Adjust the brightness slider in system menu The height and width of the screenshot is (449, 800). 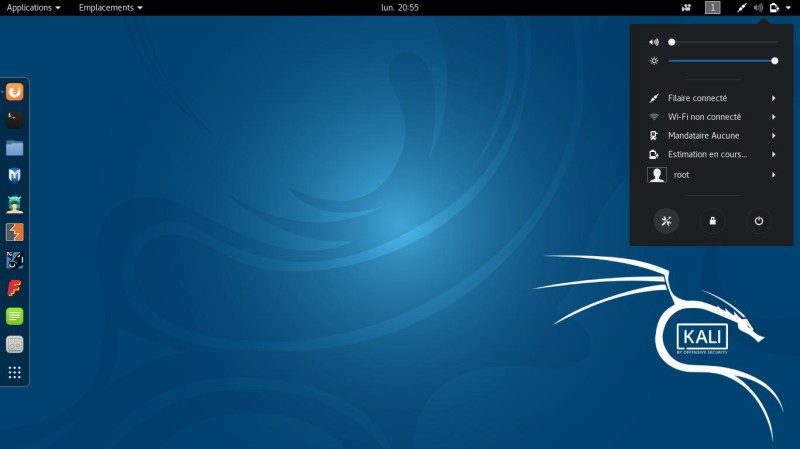point(723,61)
